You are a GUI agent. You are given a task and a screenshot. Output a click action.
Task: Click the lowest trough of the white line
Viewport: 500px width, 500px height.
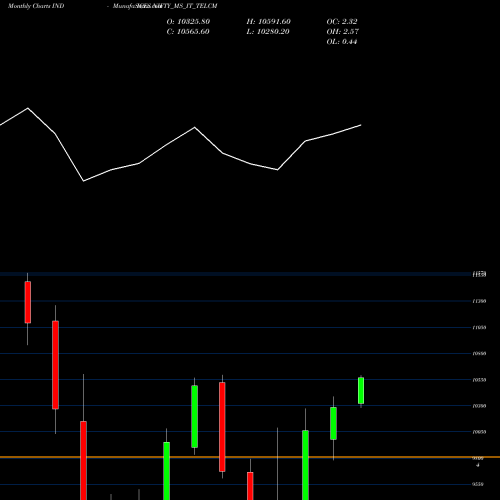click(x=83, y=181)
